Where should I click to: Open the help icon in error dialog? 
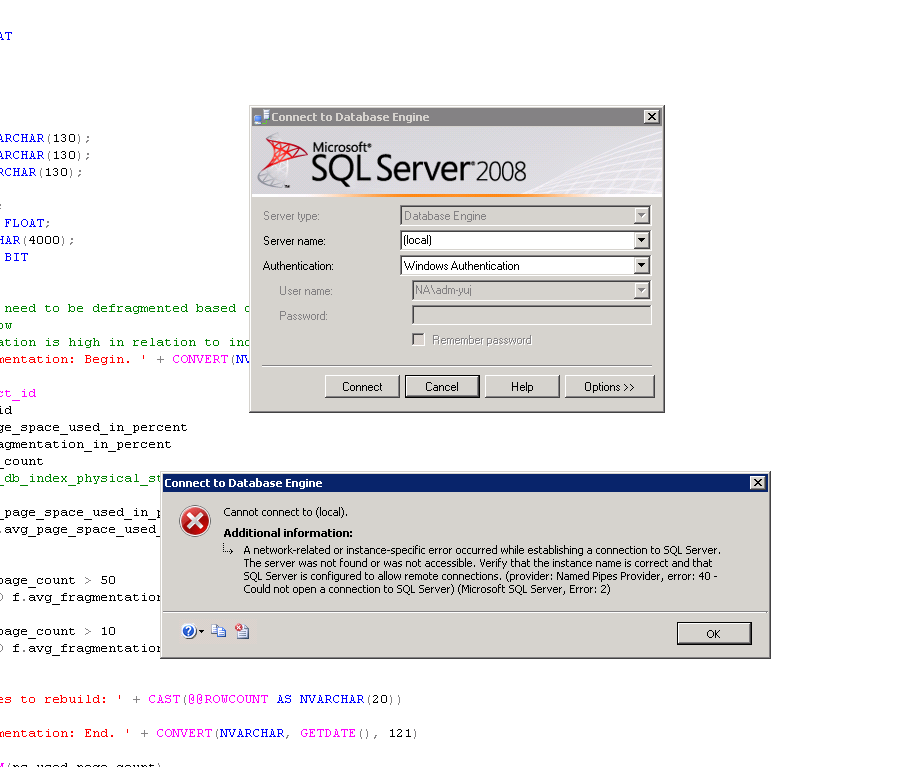pyautogui.click(x=189, y=631)
